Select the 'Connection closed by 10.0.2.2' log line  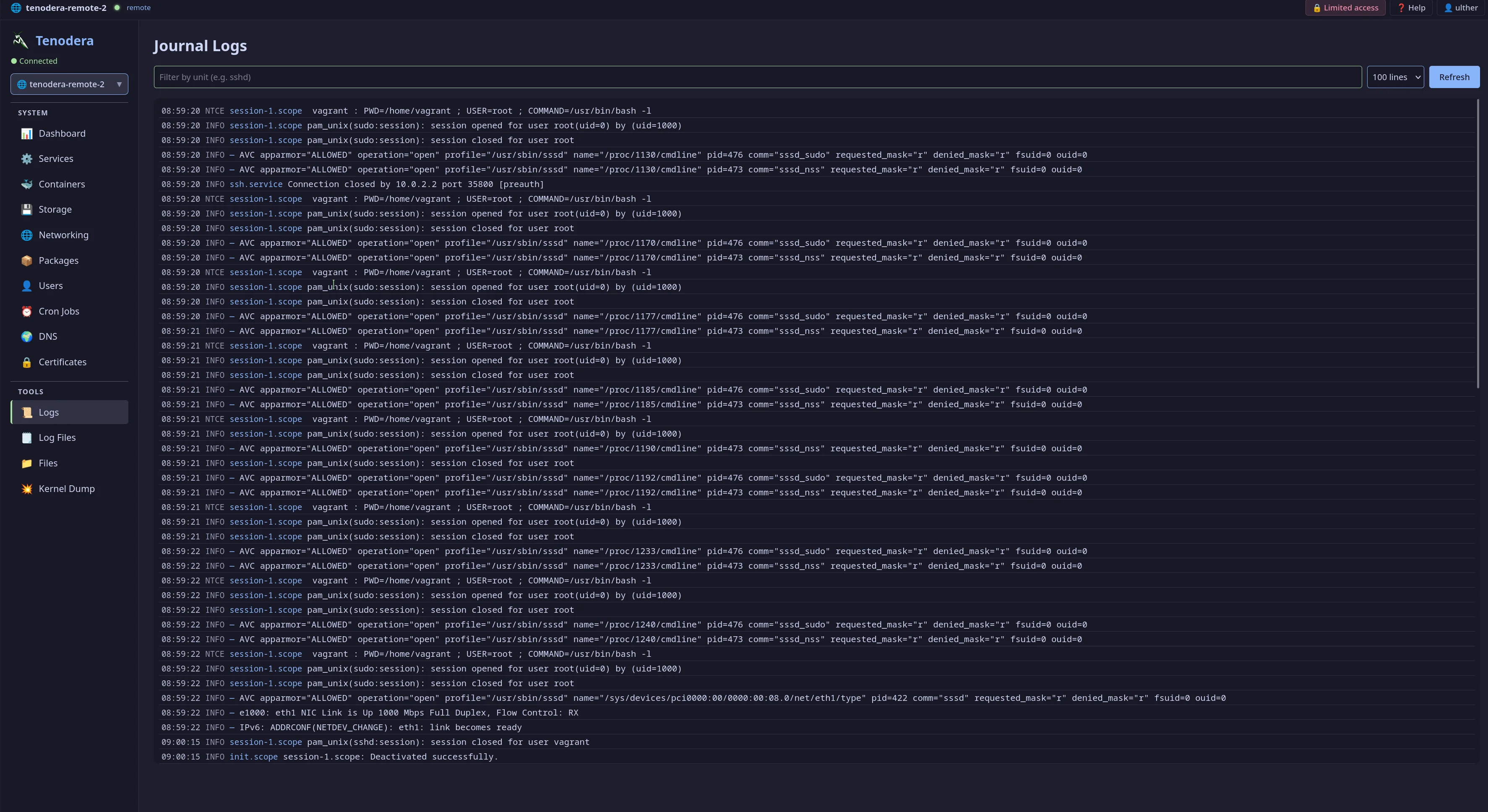tap(817, 184)
